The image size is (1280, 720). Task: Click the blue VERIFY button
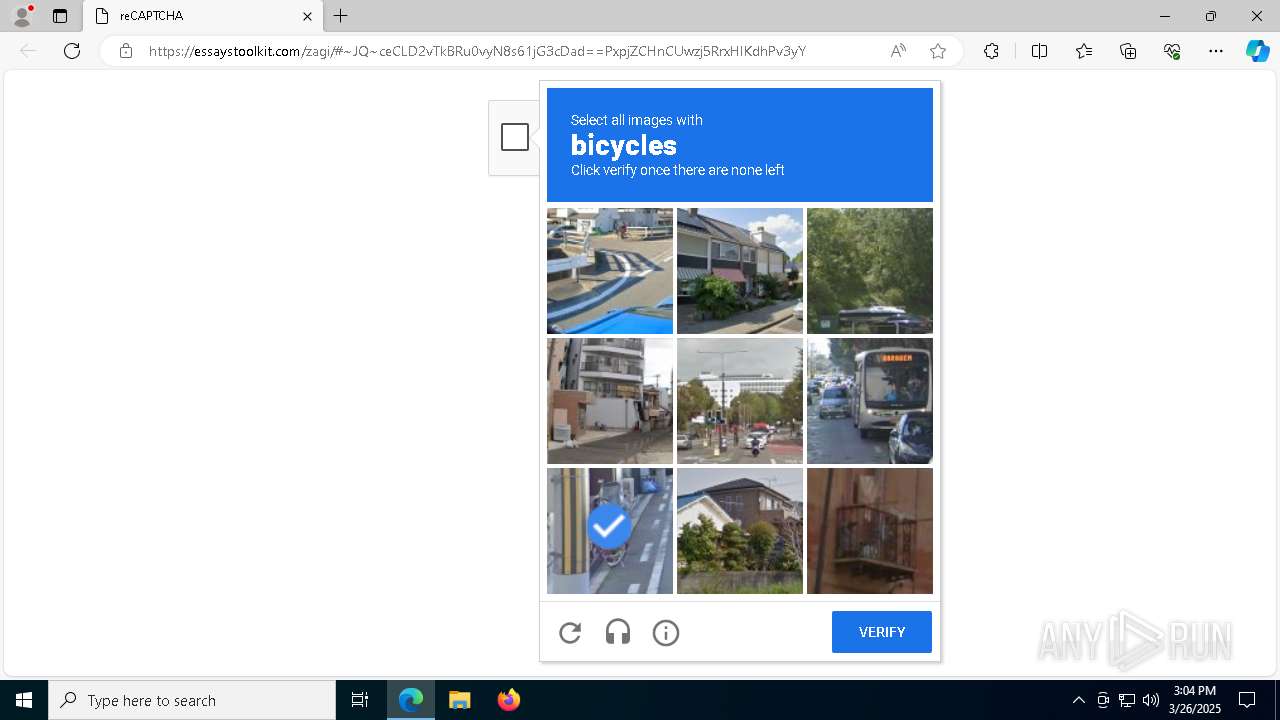(x=882, y=632)
